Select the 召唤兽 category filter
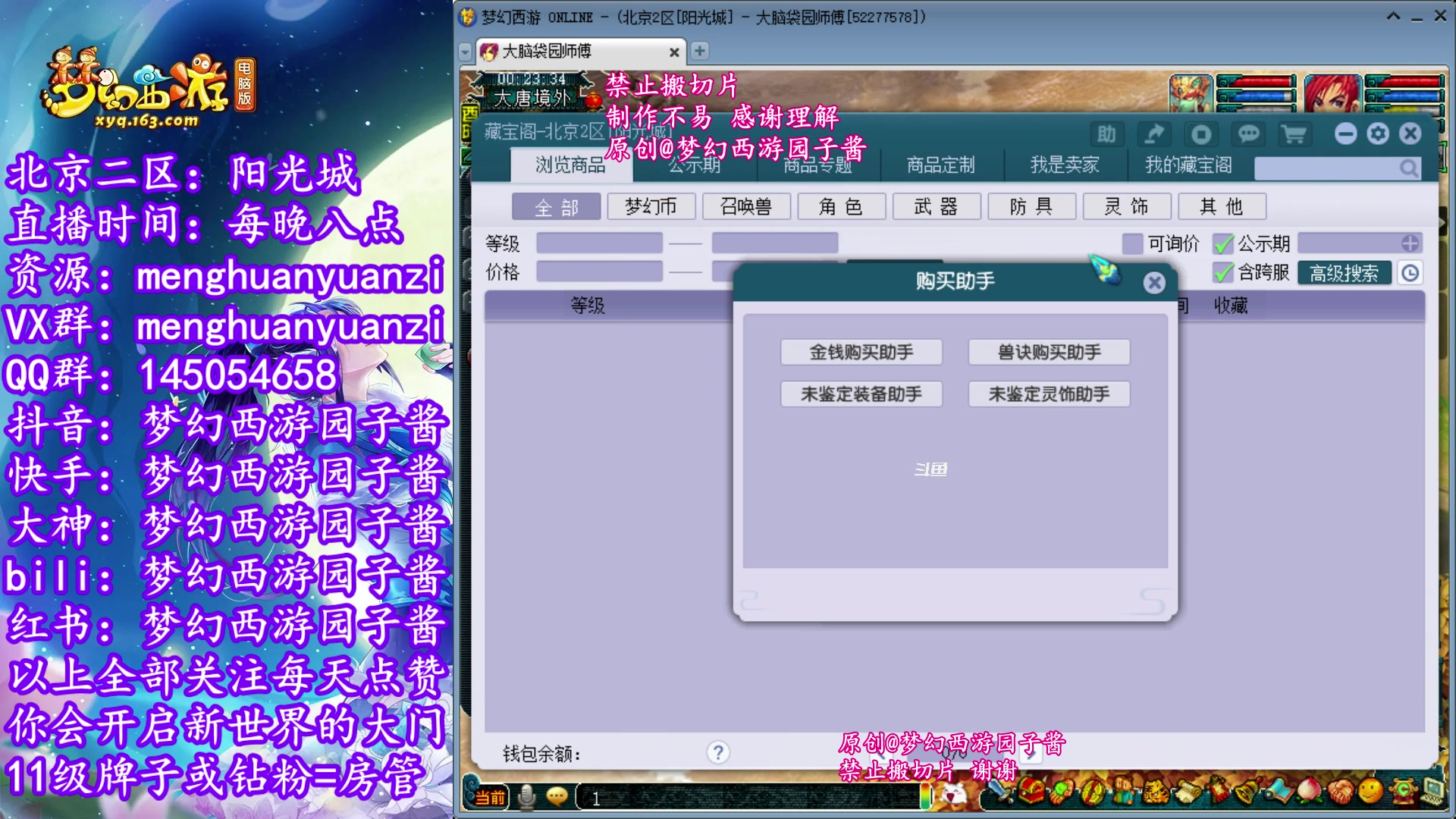The image size is (1456, 819). point(746,206)
